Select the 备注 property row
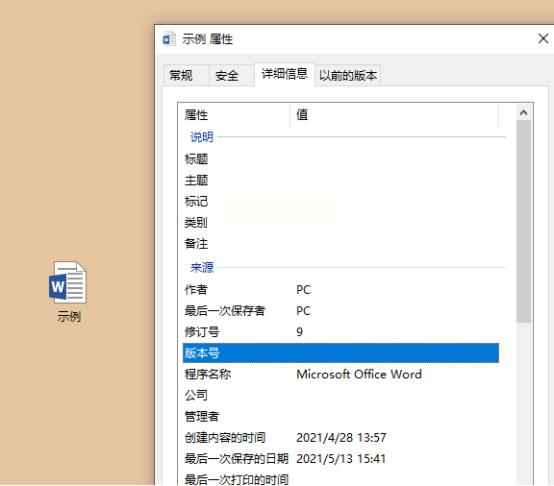The height and width of the screenshot is (486, 554). coord(341,244)
